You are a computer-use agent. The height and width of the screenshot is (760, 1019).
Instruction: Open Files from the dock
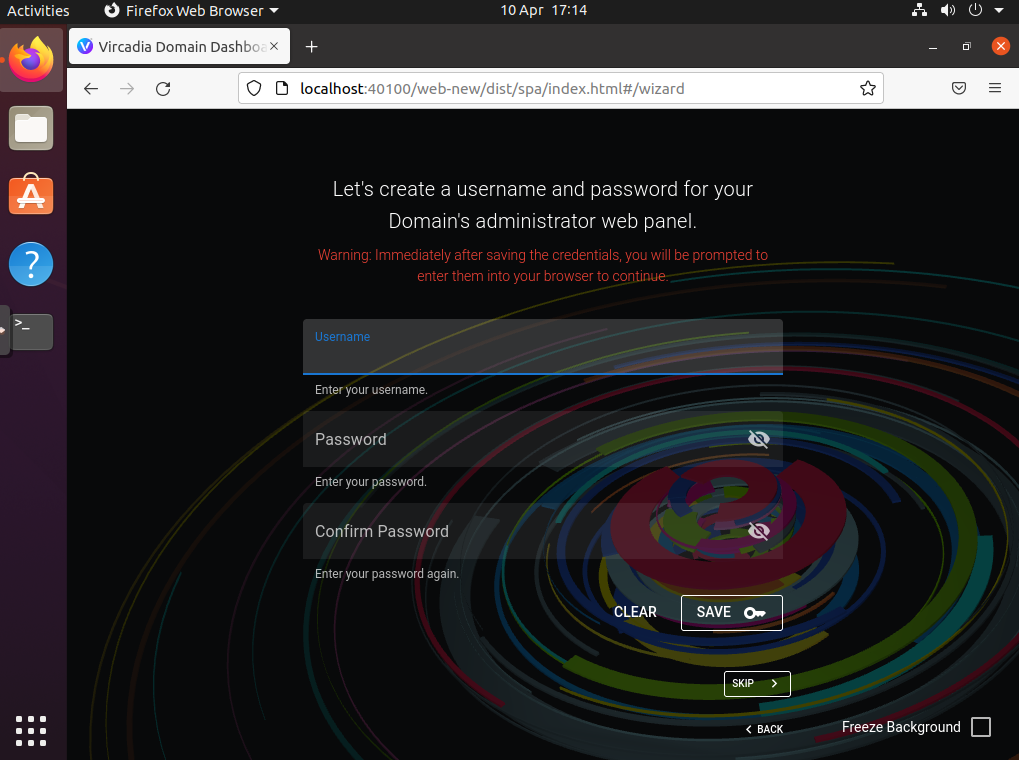(31, 128)
